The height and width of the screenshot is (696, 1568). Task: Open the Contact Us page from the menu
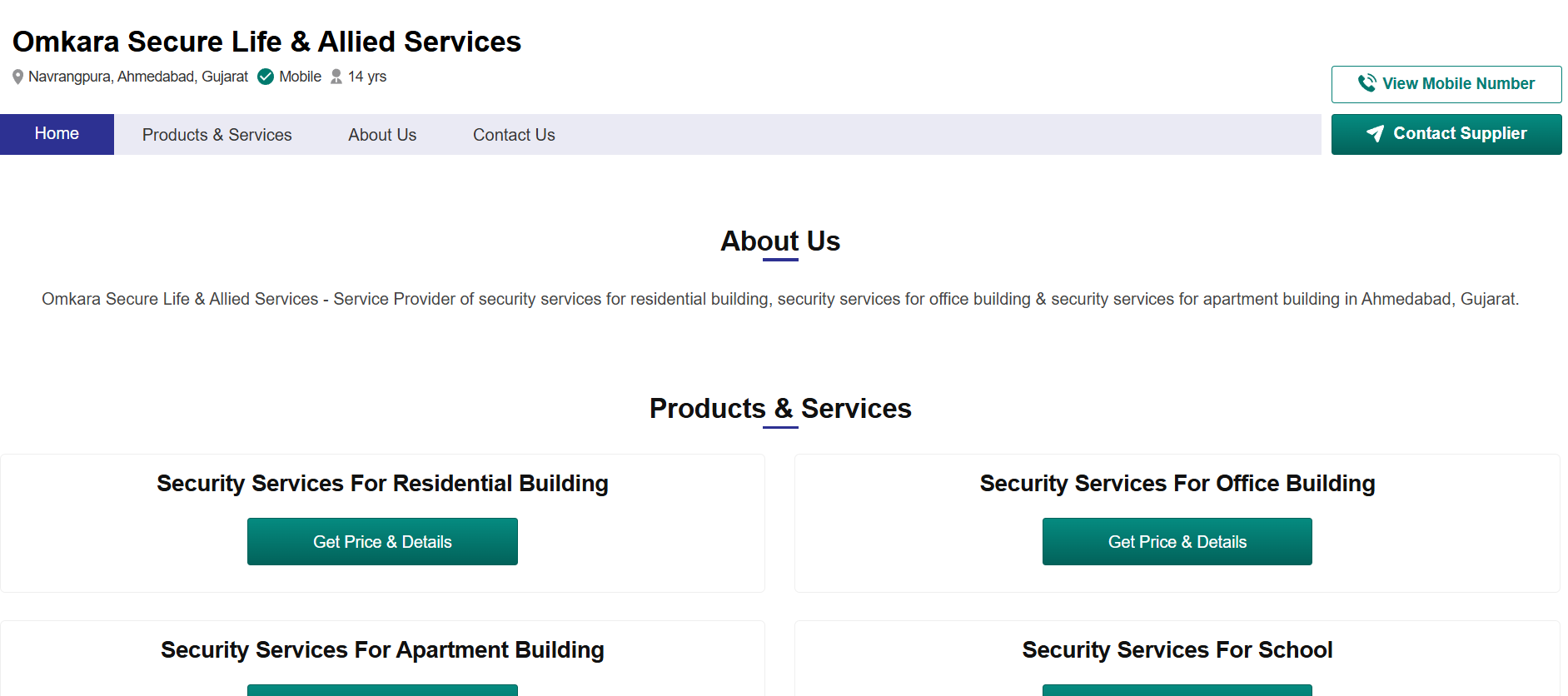tap(514, 134)
